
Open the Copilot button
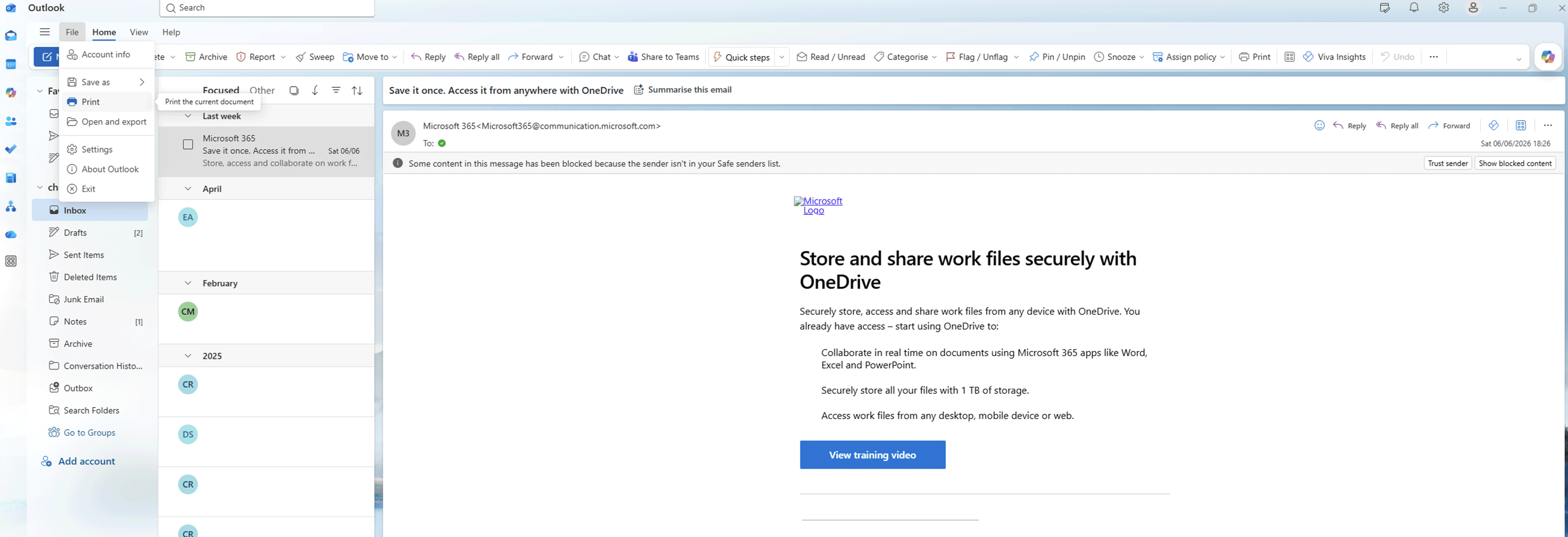1547,57
